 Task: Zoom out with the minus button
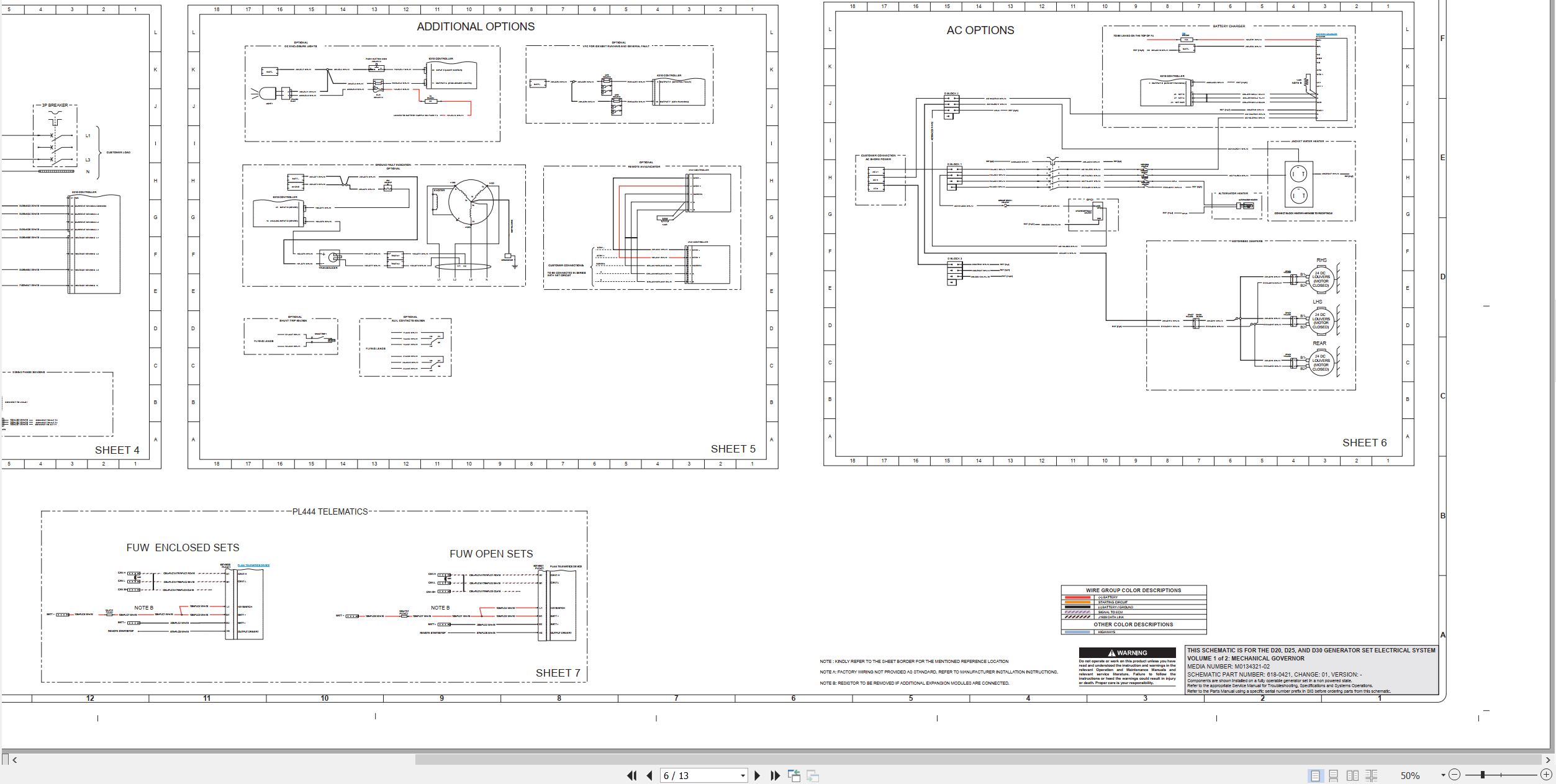(1454, 775)
